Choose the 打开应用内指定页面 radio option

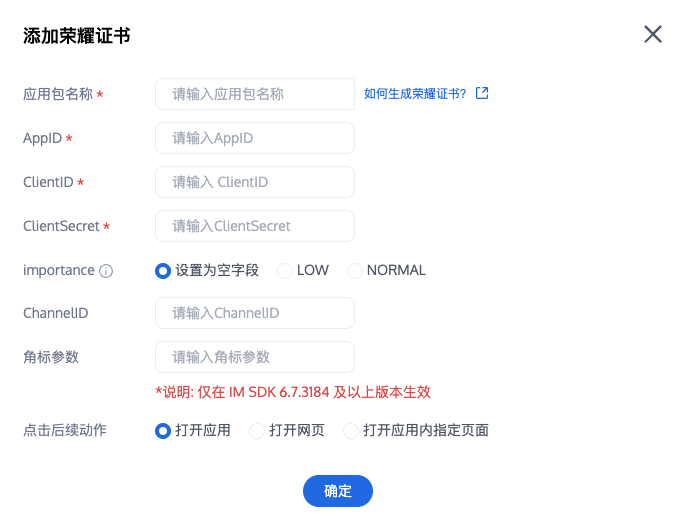[351, 431]
